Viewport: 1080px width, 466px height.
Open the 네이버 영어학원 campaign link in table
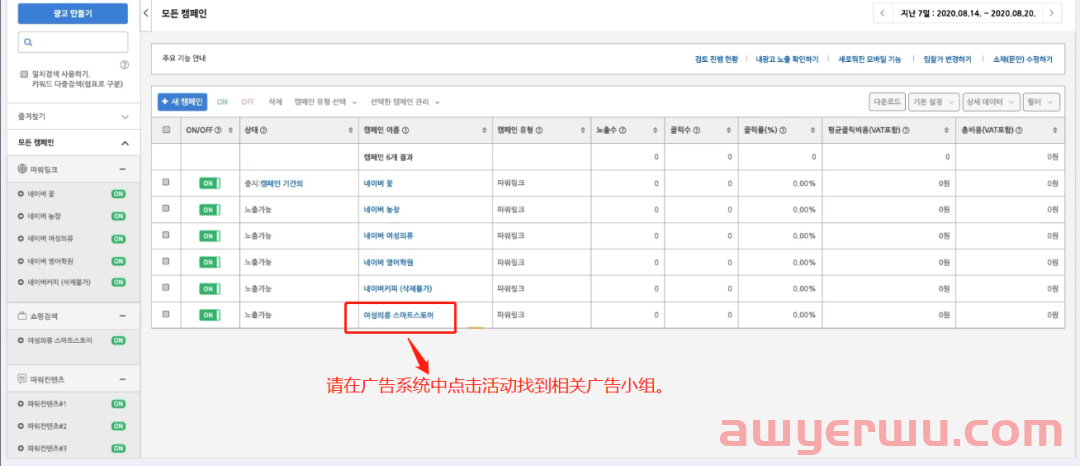tap(388, 262)
